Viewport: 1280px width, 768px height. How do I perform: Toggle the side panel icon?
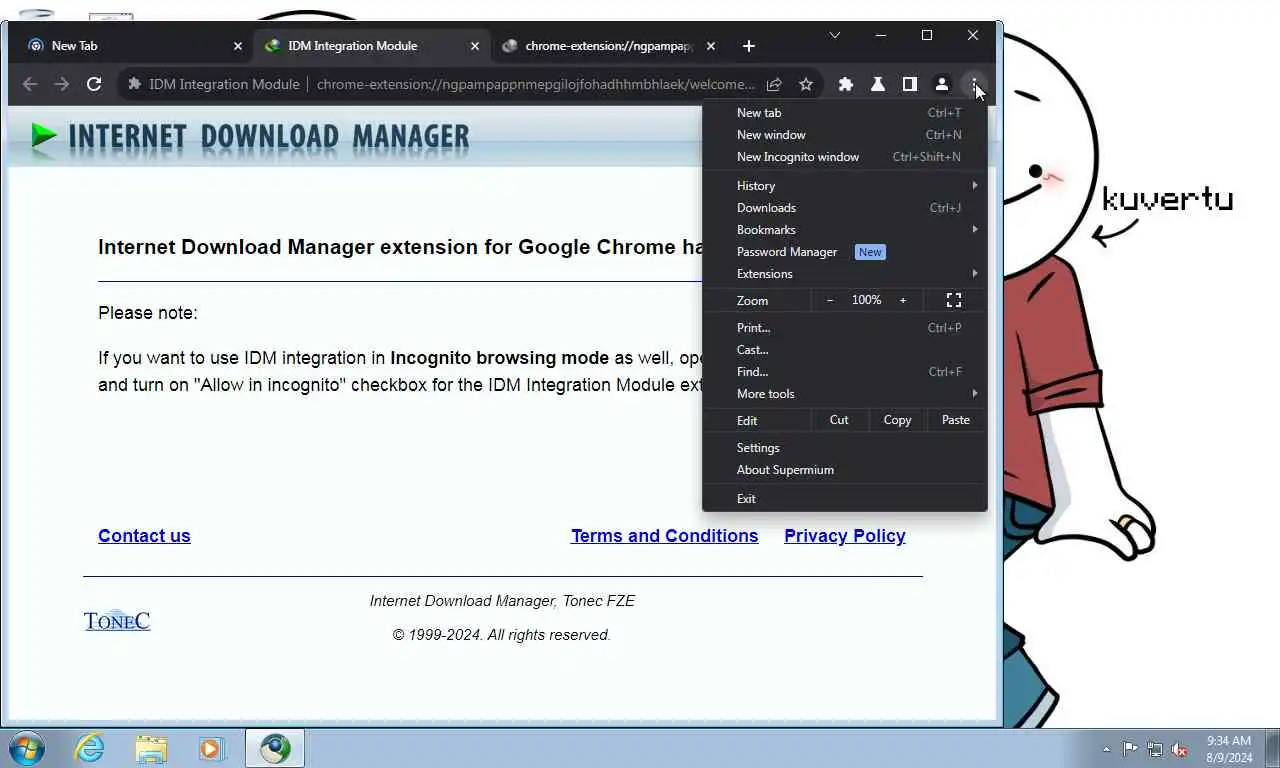coord(910,84)
